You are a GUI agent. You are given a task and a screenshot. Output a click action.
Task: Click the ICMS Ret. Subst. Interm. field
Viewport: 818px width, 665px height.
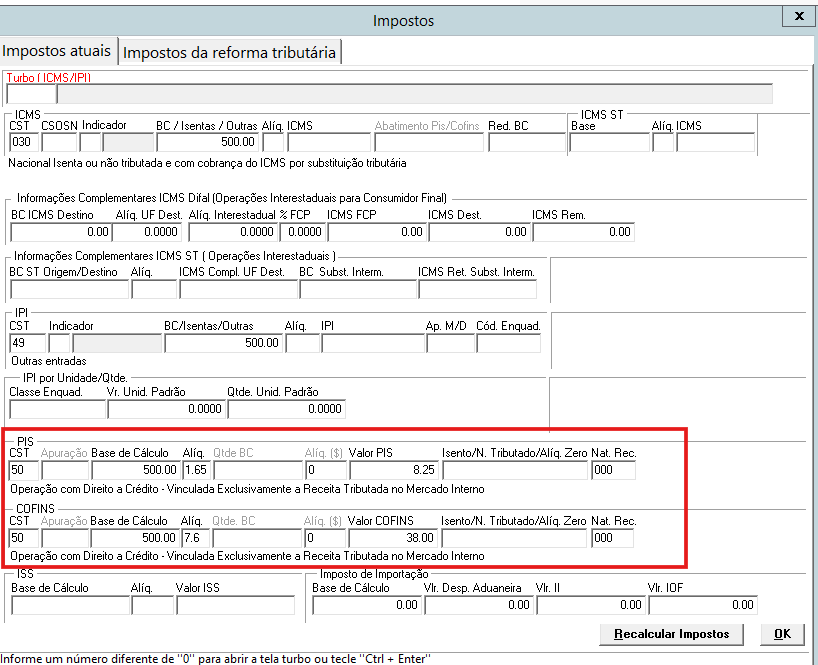477,289
